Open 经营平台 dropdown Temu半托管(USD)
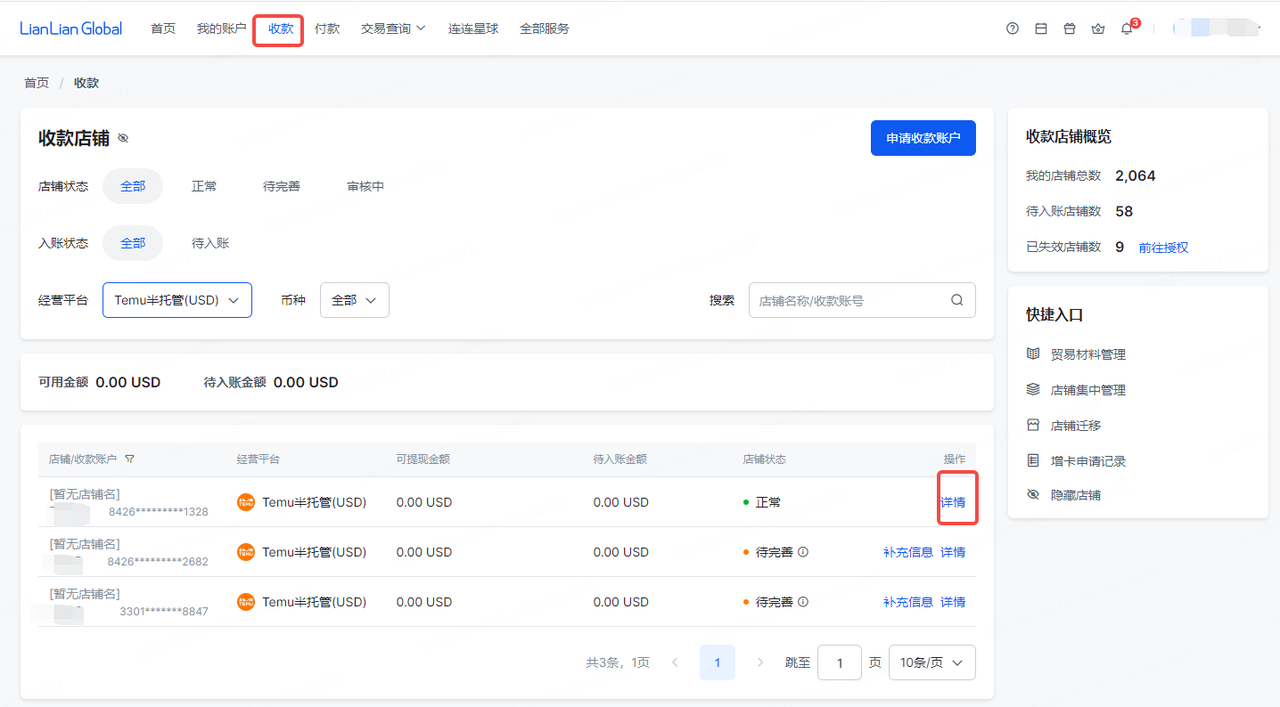Screen dimensions: 1280x707 tap(177, 300)
